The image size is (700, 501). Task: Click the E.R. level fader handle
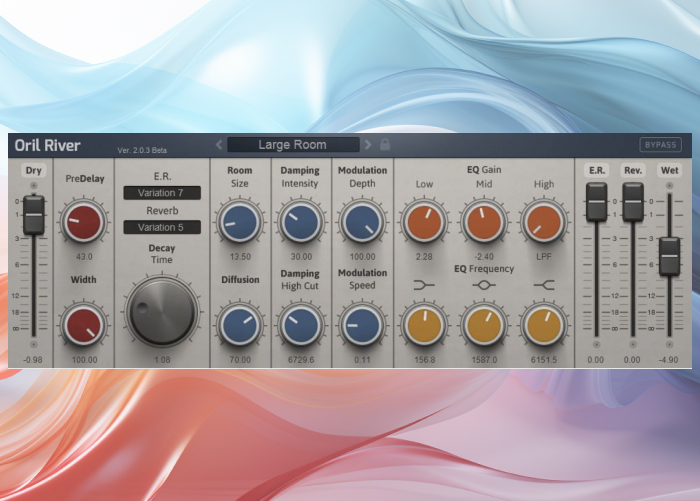pos(596,202)
